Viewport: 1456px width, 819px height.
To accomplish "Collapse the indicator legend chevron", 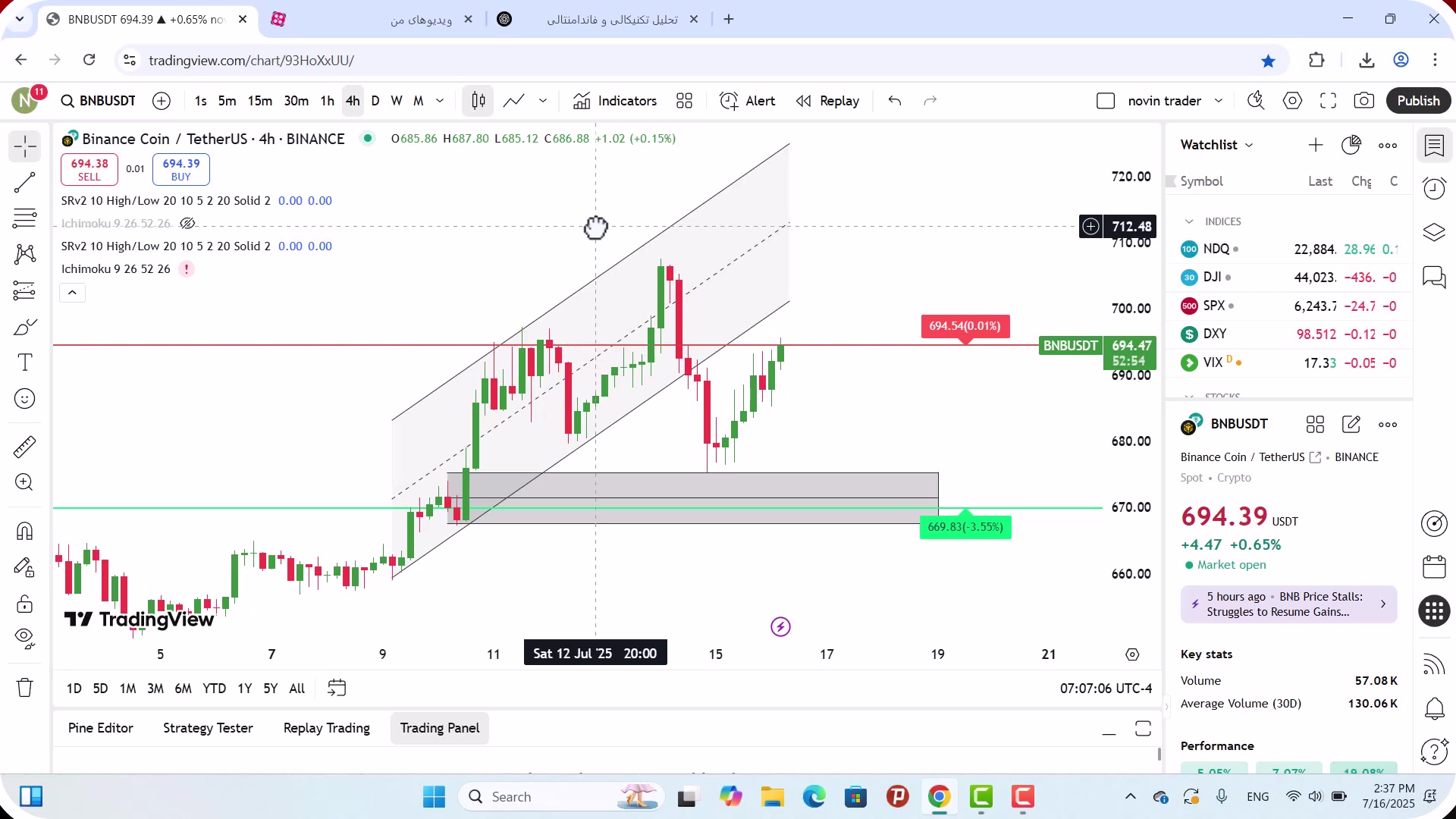I will pyautogui.click(x=72, y=293).
